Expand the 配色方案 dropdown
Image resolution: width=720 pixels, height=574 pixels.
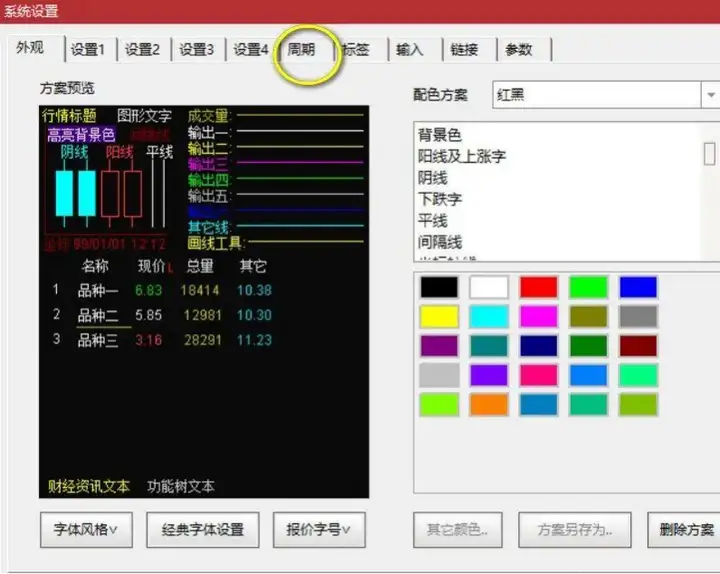point(708,95)
